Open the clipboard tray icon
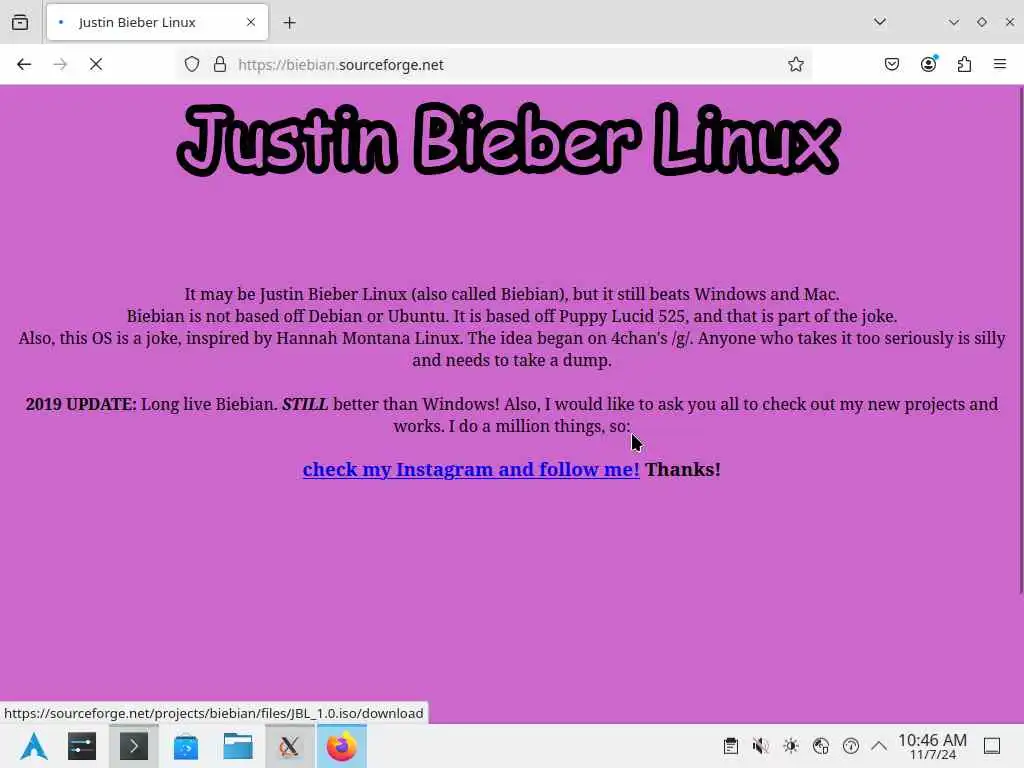The height and width of the screenshot is (768, 1024). point(731,746)
